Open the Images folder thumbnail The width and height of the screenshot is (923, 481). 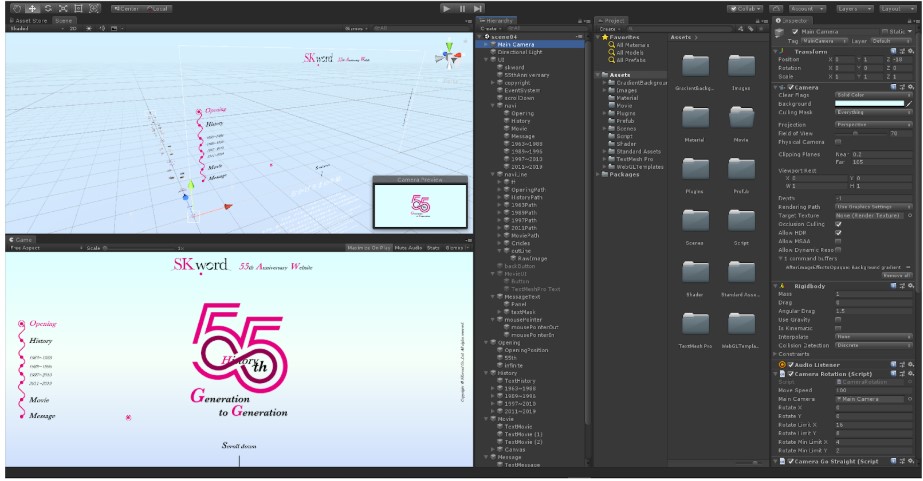coord(741,65)
